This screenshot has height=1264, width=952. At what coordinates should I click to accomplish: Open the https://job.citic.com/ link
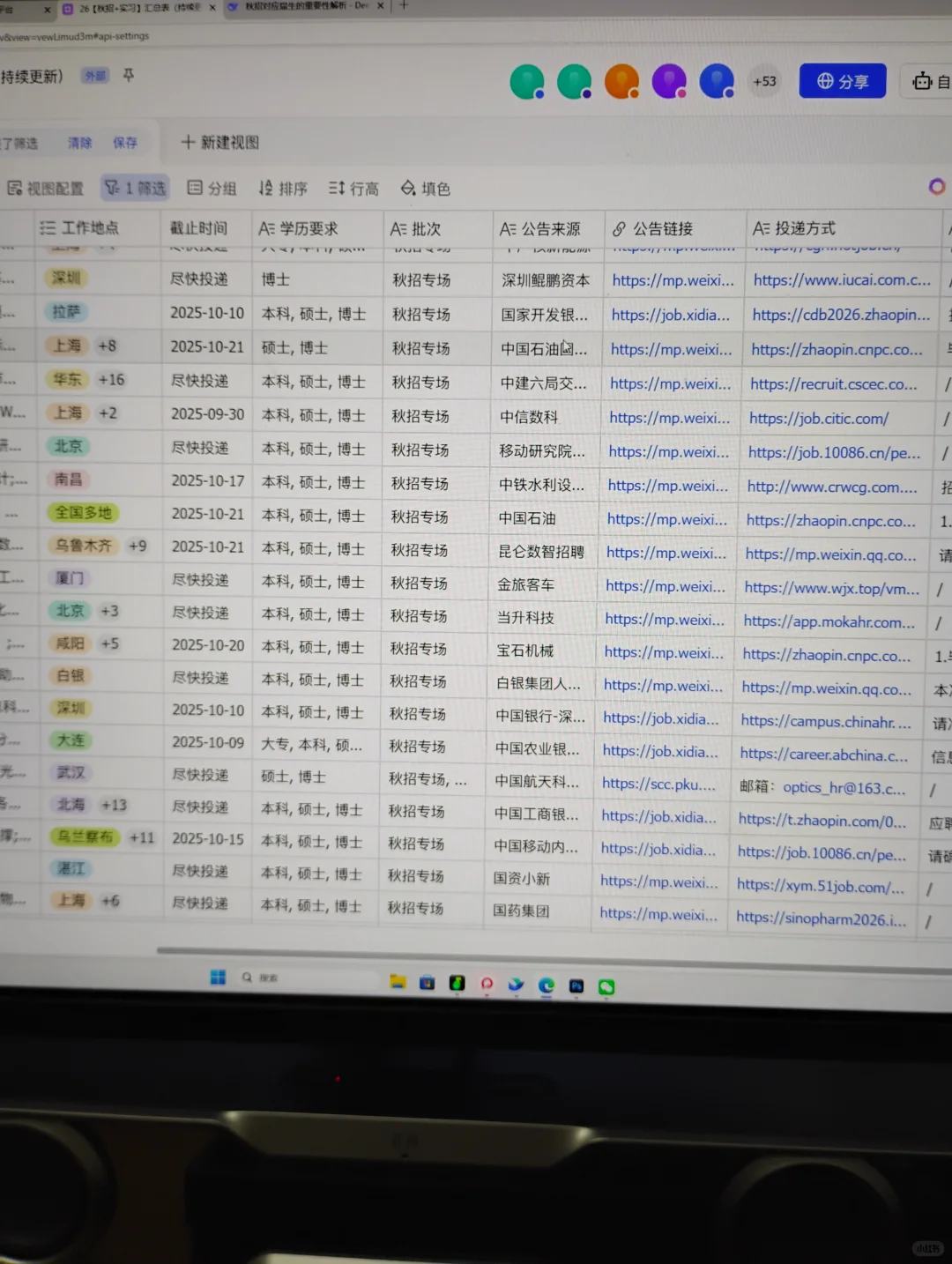(x=819, y=419)
